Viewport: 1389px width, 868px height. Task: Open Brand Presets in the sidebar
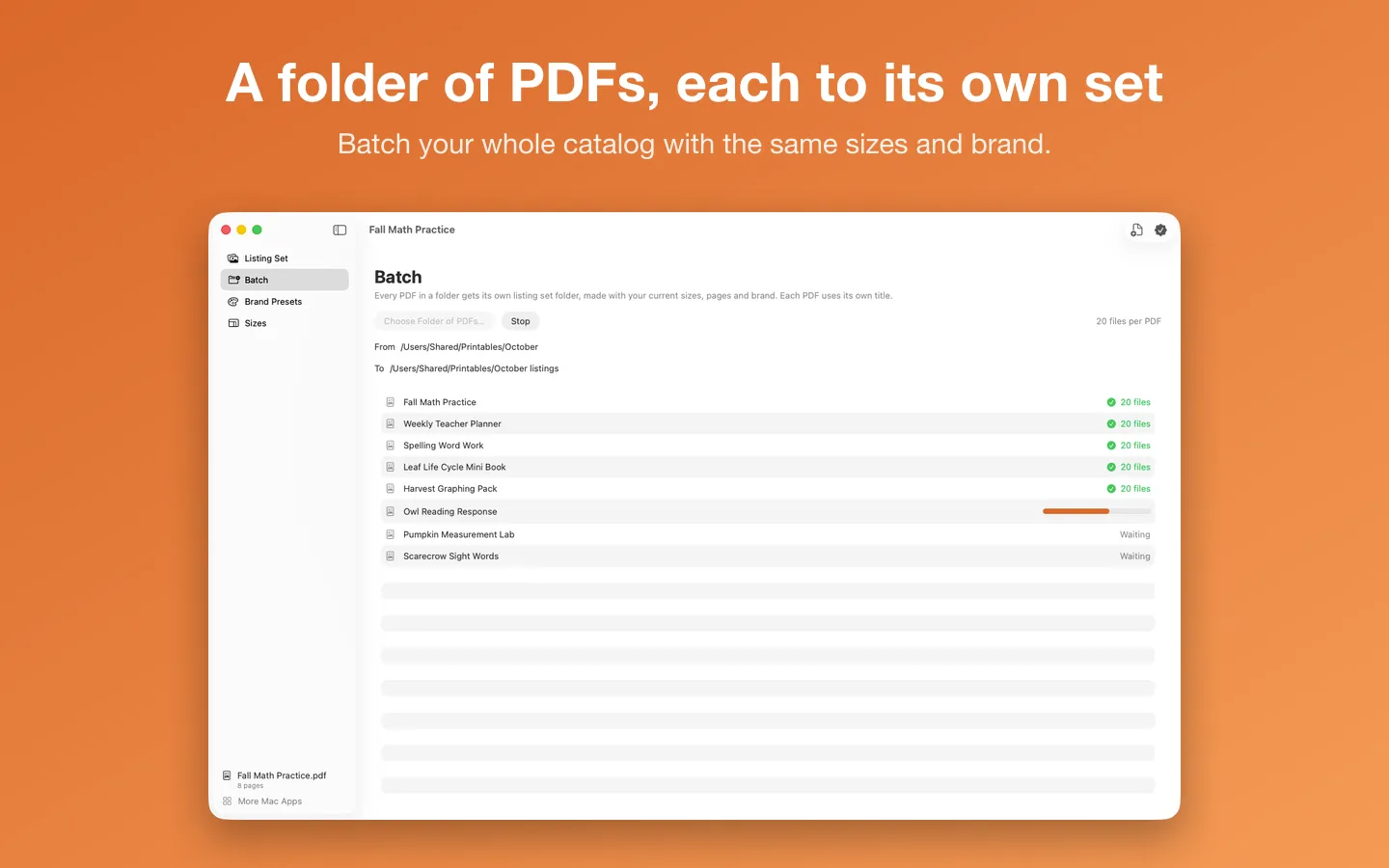pos(285,302)
